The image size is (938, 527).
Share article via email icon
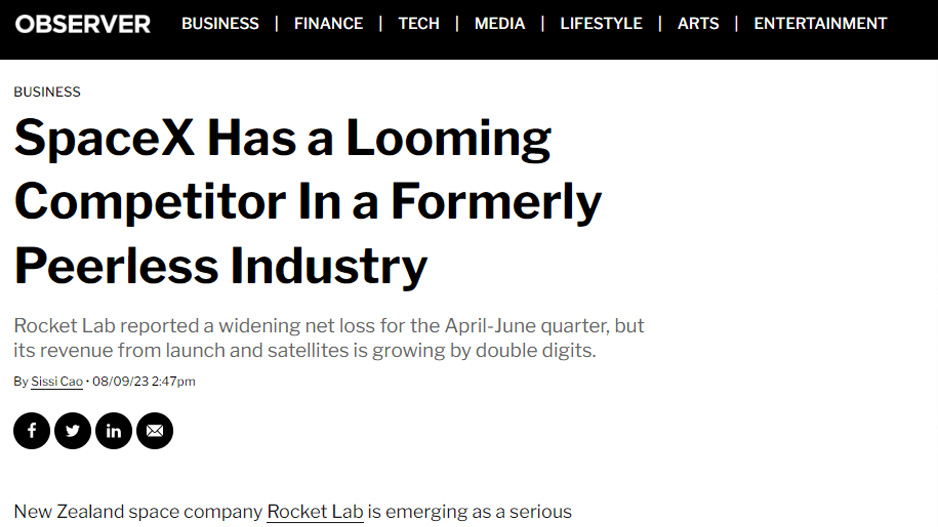click(155, 431)
